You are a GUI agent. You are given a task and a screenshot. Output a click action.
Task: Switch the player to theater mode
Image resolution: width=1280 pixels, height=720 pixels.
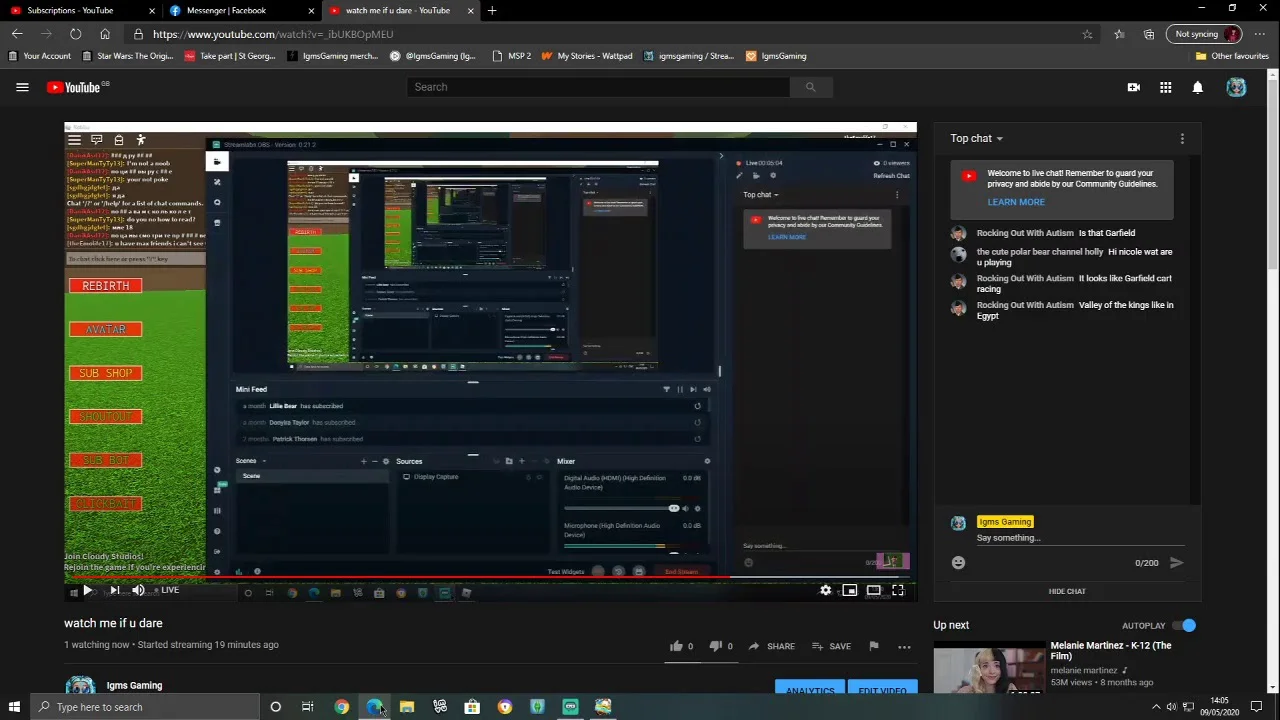873,591
